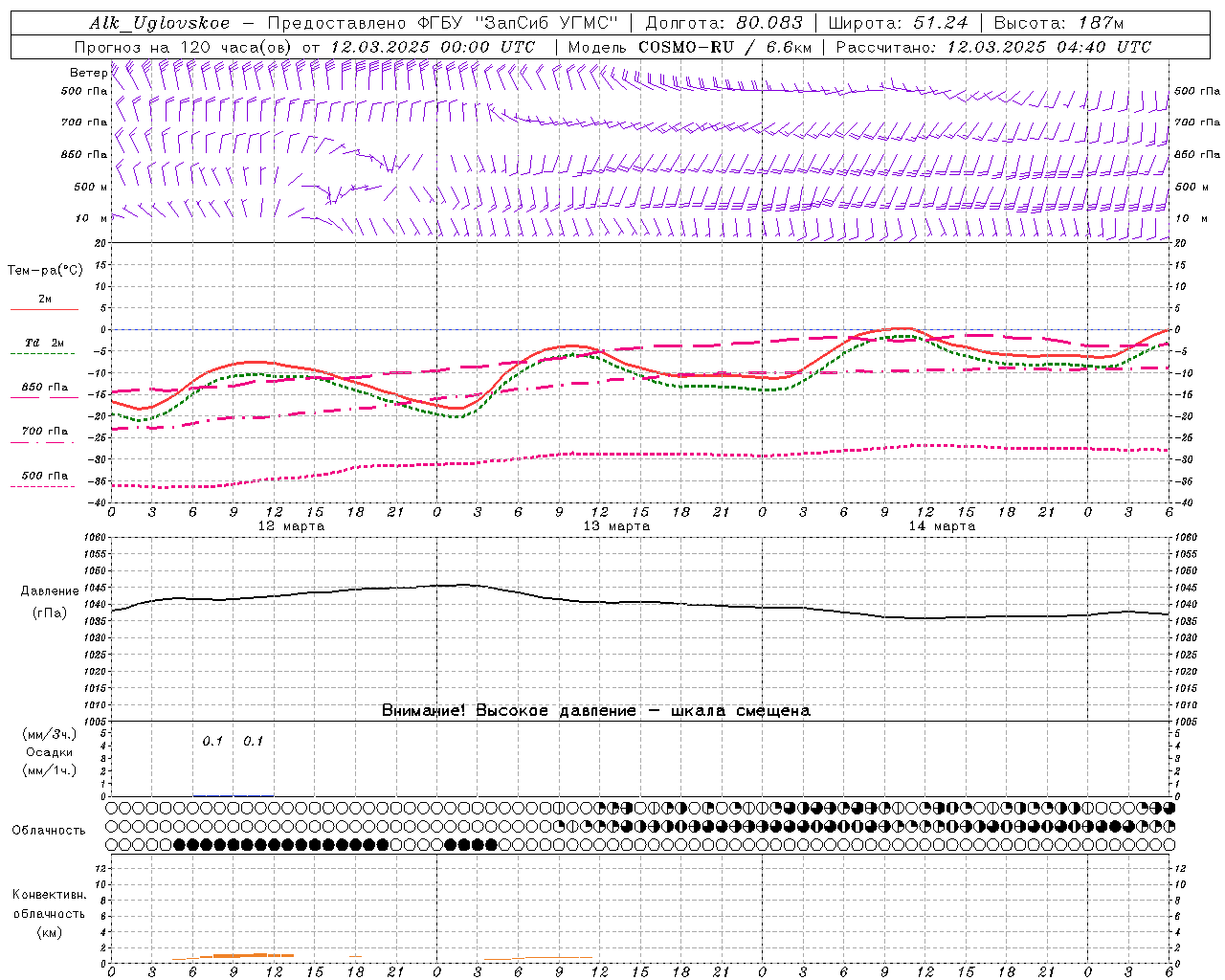Select the Широта: 51.24 value

coord(898,23)
